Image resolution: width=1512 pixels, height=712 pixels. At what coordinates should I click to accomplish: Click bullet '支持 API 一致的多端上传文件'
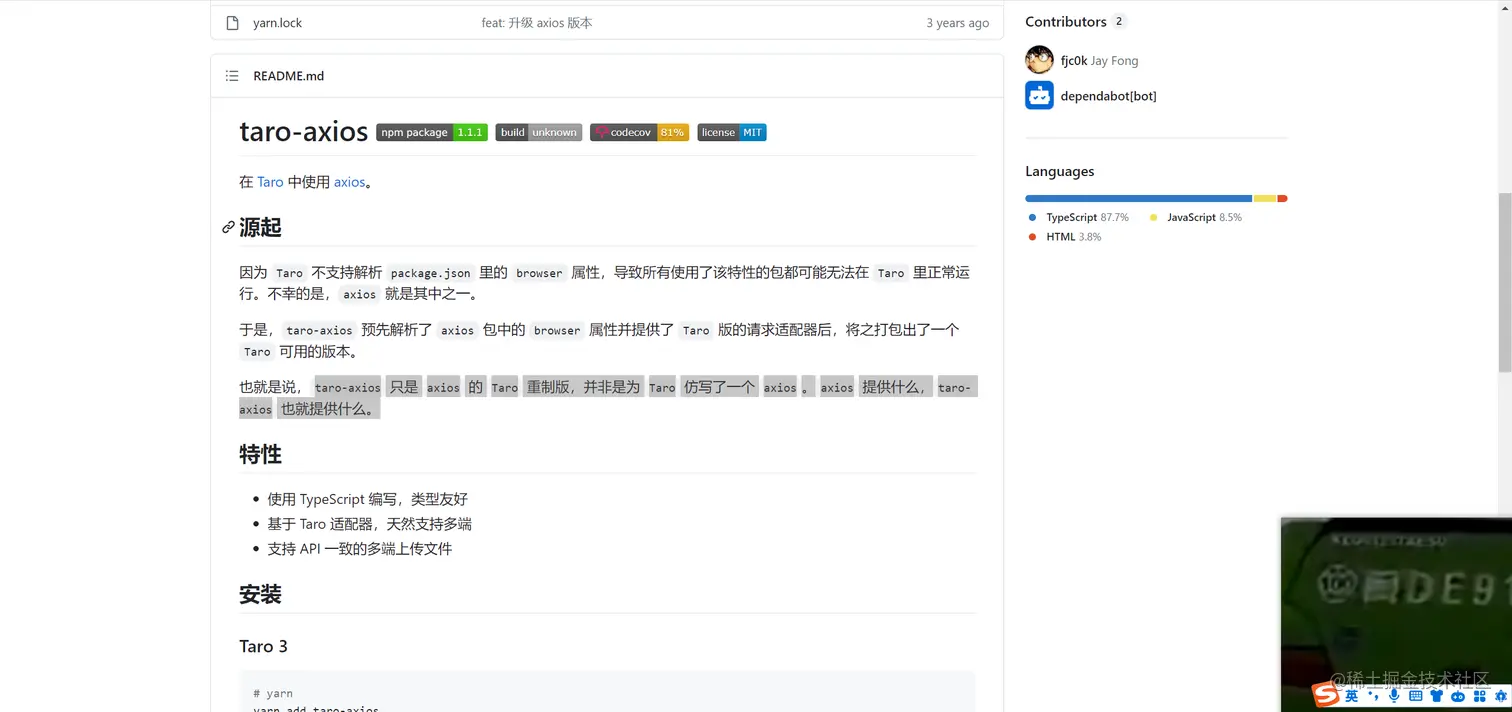point(359,548)
